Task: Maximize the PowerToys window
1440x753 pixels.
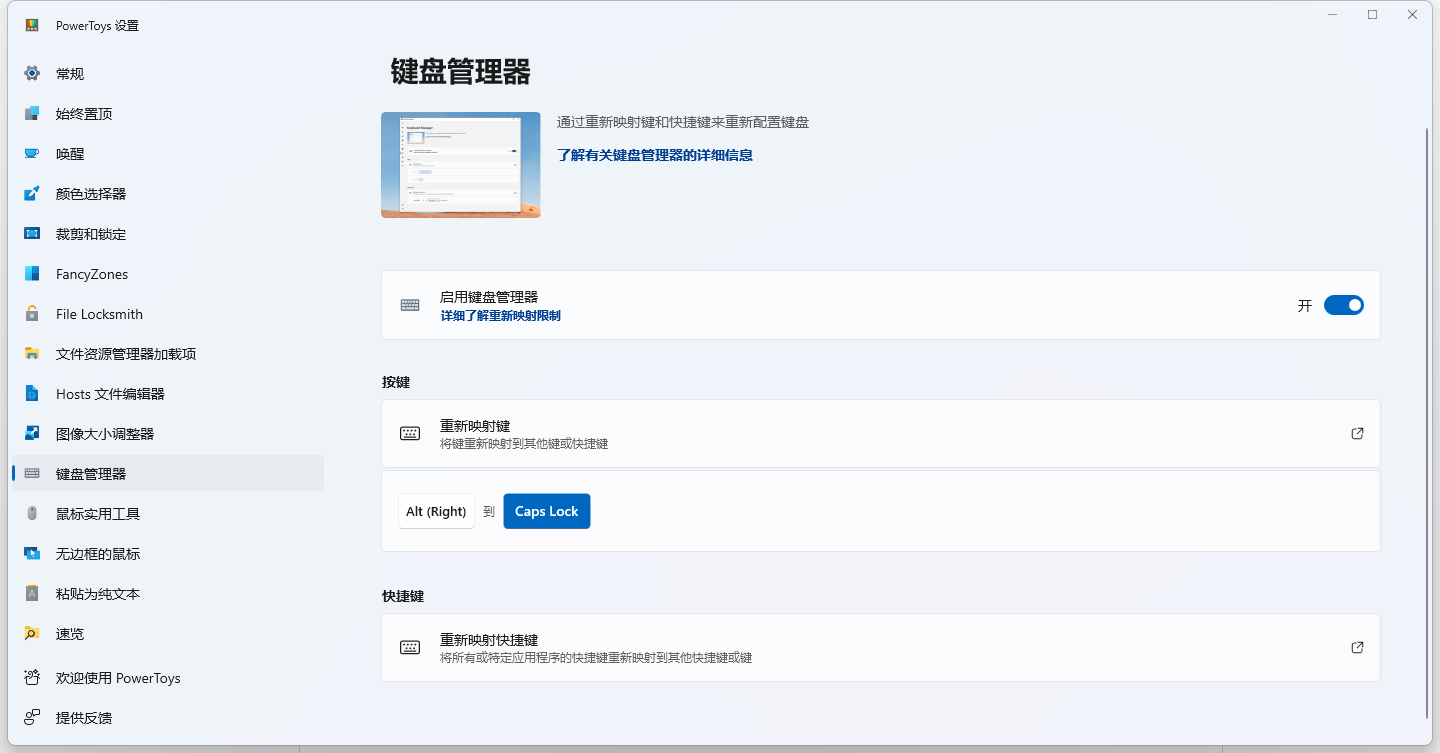Action: pos(1372,14)
